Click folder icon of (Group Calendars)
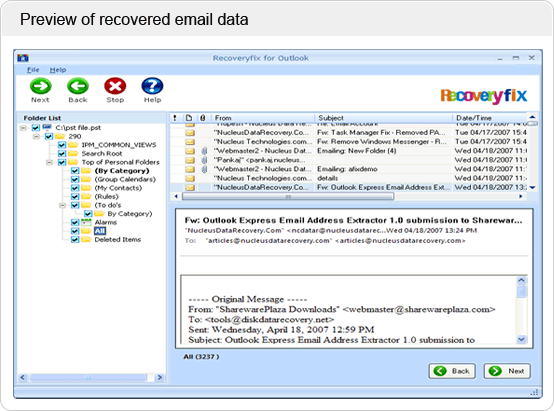The width and height of the screenshot is (554, 411). click(86, 179)
